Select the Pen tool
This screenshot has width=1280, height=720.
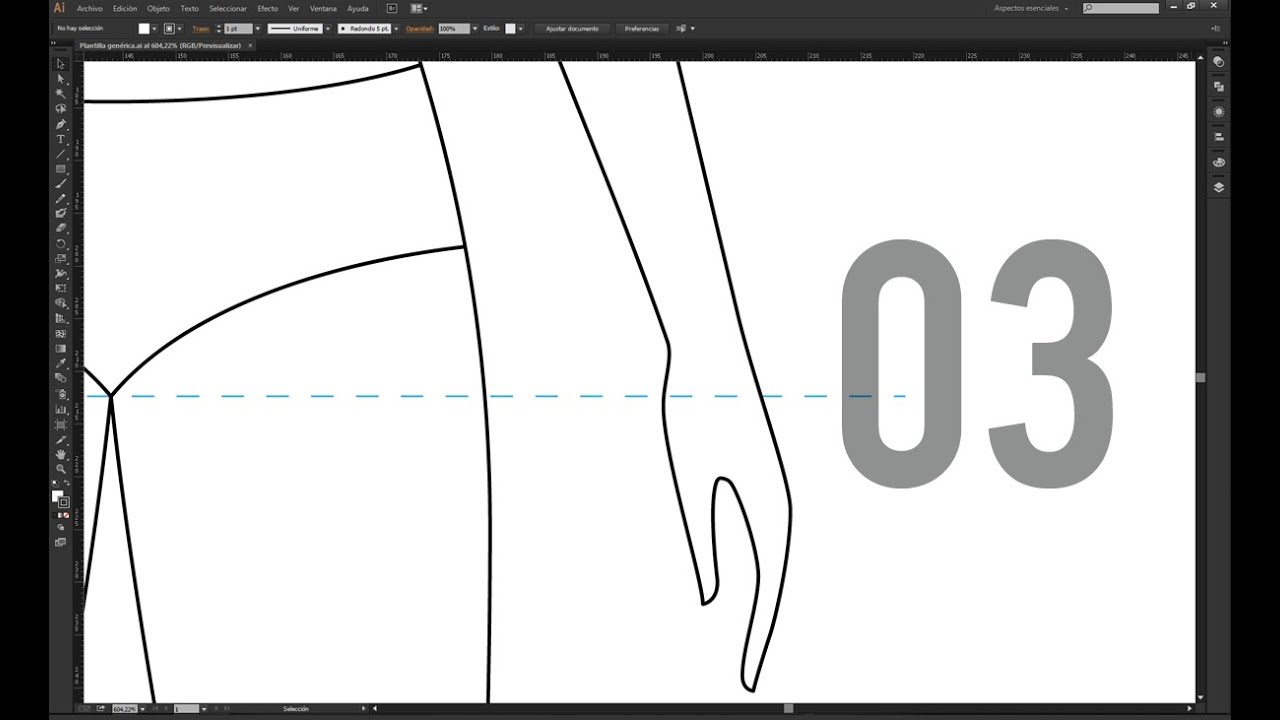pyautogui.click(x=61, y=124)
